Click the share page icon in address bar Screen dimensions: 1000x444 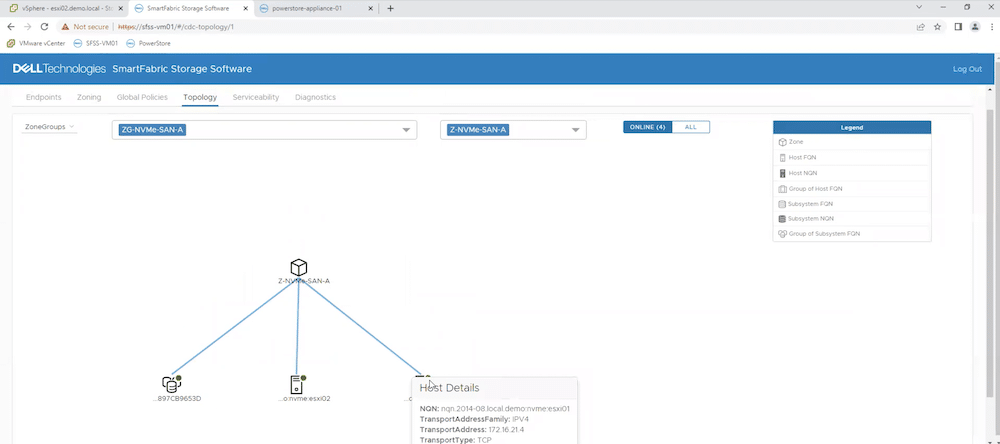point(921,27)
